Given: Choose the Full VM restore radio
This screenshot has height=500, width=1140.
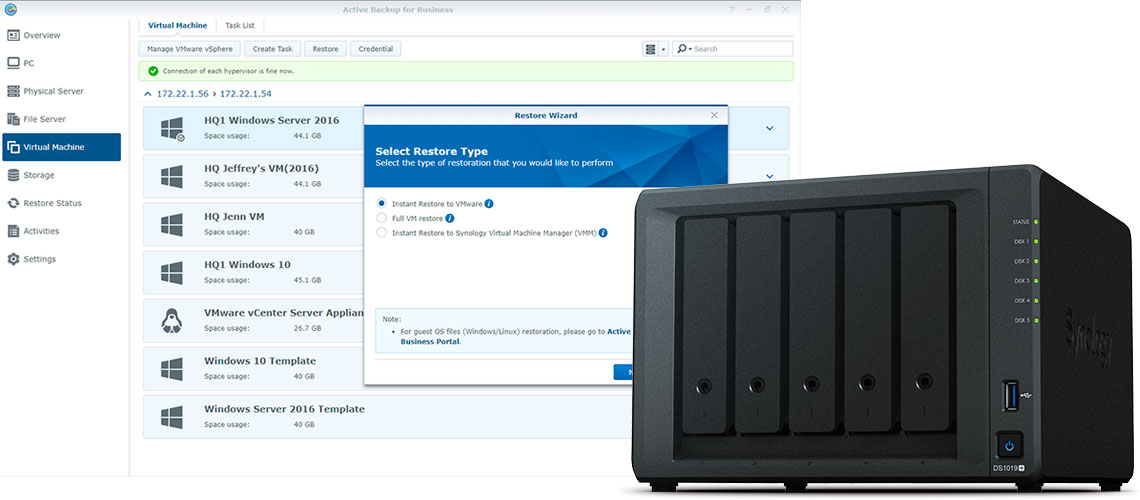Looking at the screenshot, I should pos(382,218).
